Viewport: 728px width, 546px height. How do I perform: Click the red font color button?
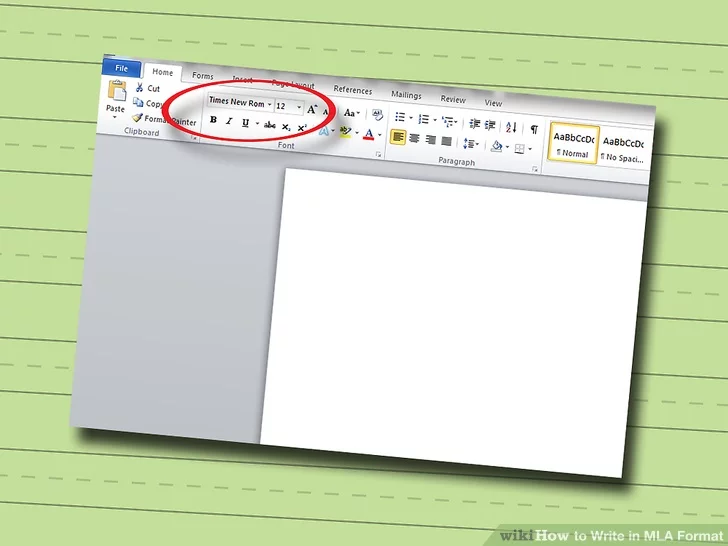[368, 133]
